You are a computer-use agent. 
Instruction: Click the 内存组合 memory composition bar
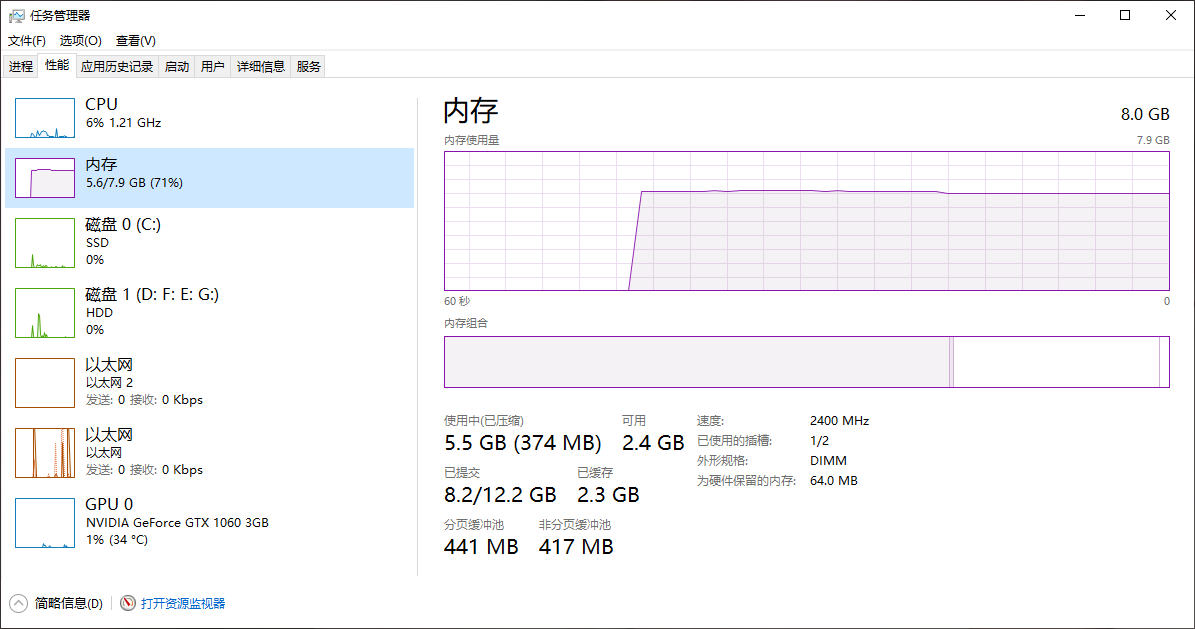806,362
